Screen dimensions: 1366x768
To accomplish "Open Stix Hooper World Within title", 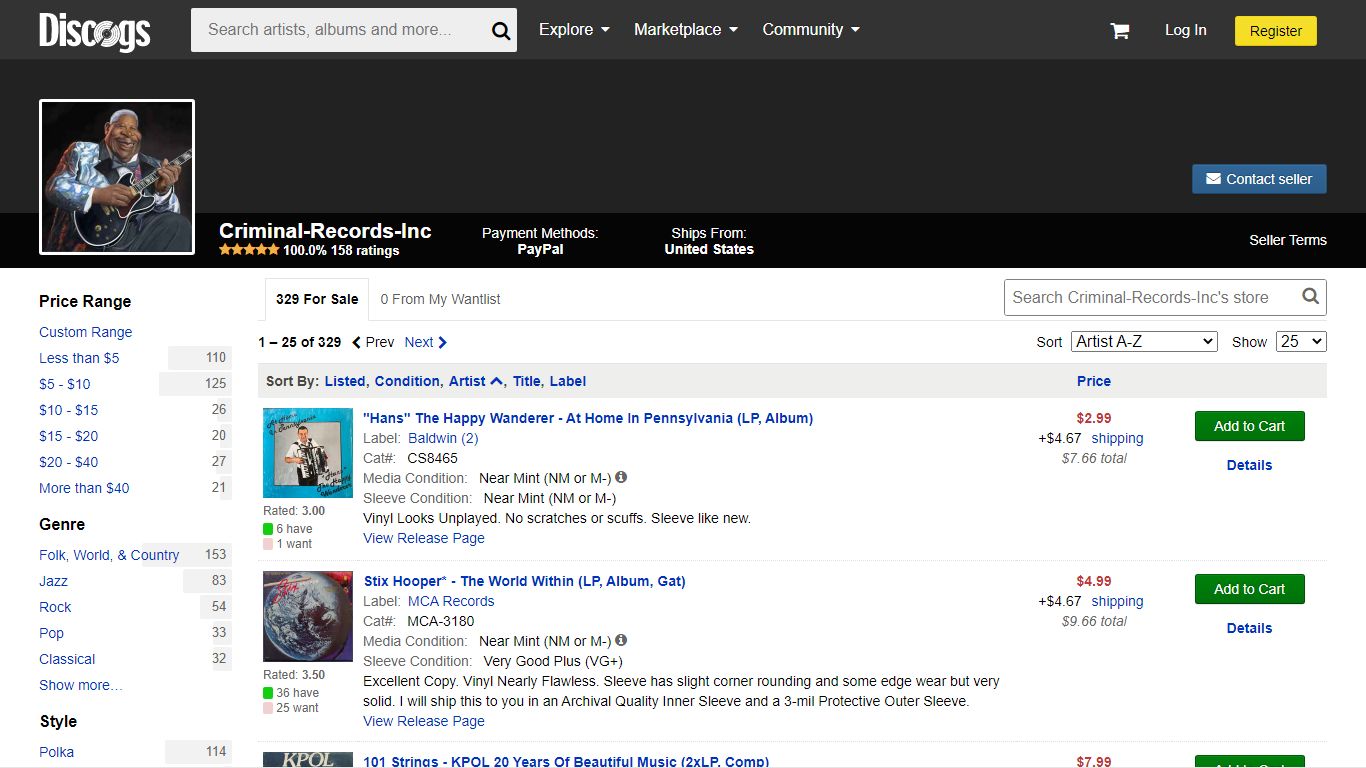I will 524,581.
